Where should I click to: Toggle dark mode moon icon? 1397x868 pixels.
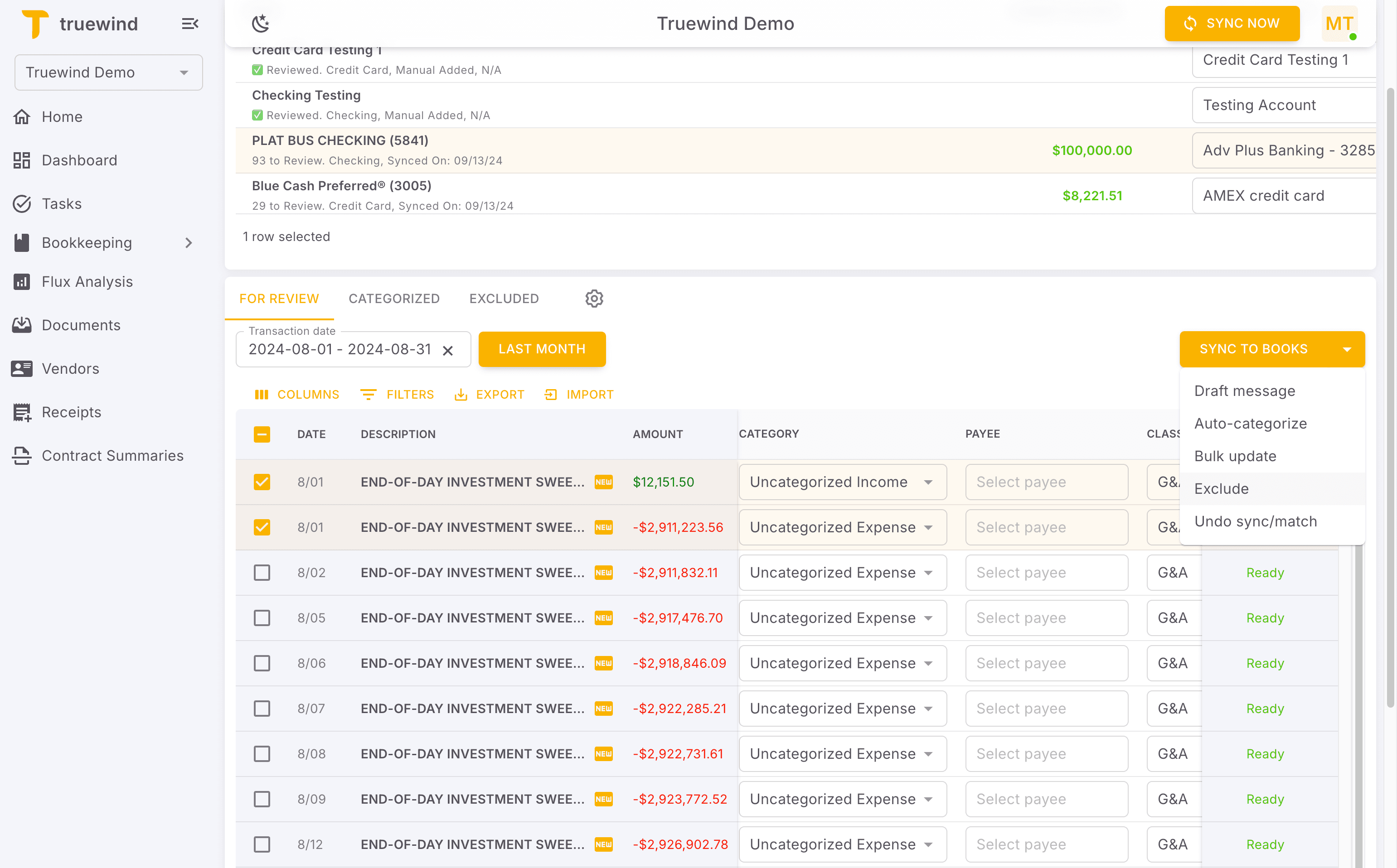coord(260,24)
